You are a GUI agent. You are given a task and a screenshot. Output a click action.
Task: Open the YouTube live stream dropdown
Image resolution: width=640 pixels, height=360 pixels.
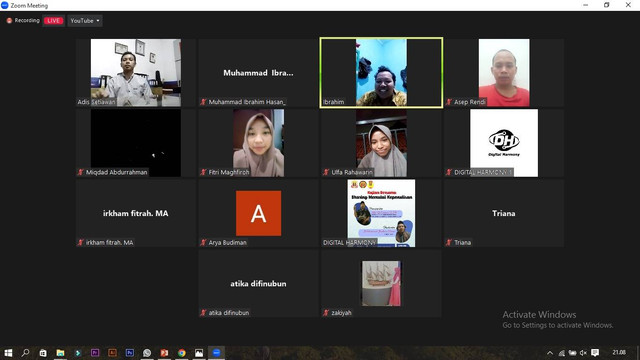click(85, 20)
